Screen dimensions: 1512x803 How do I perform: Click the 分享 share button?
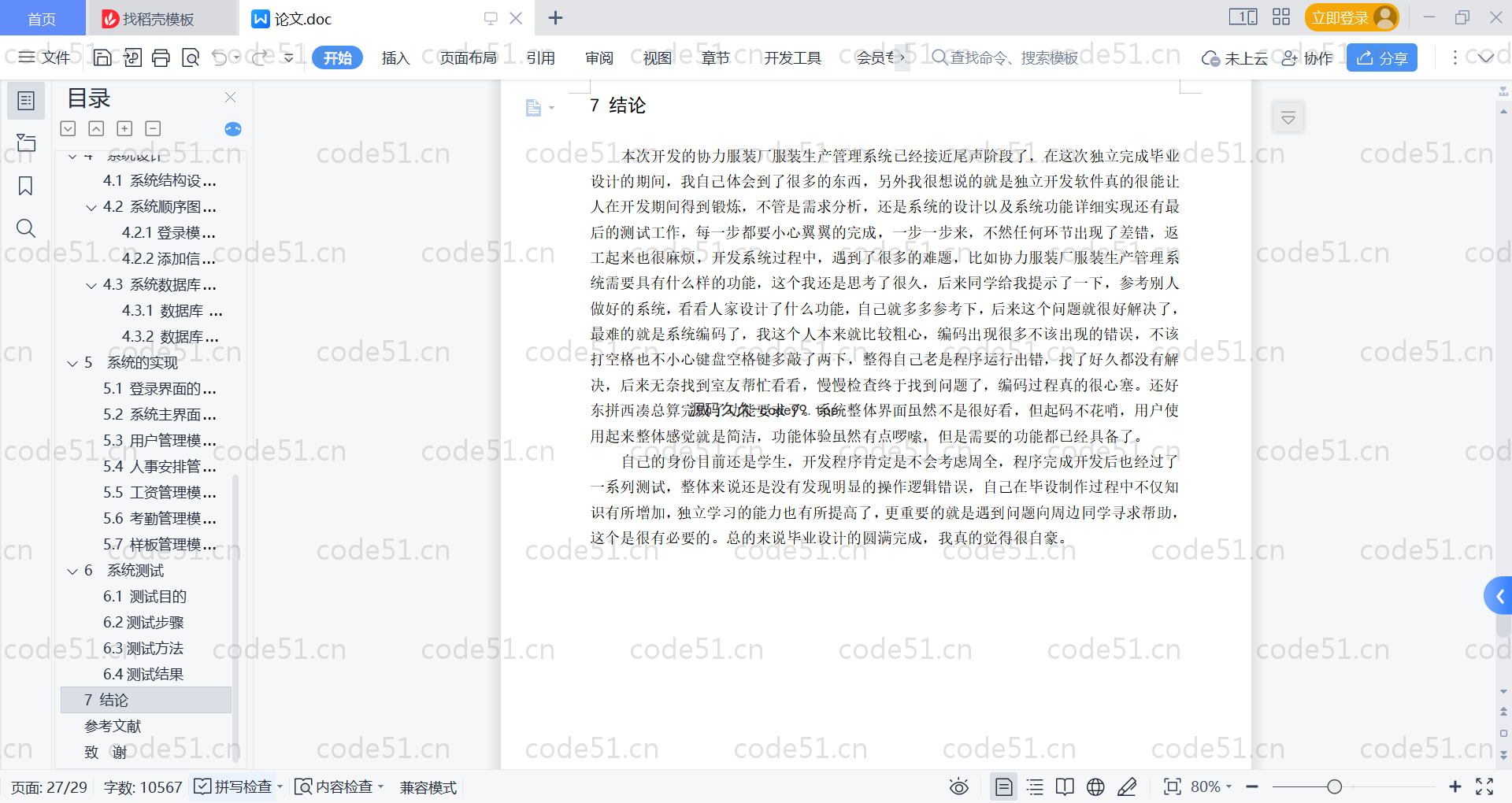coord(1381,57)
